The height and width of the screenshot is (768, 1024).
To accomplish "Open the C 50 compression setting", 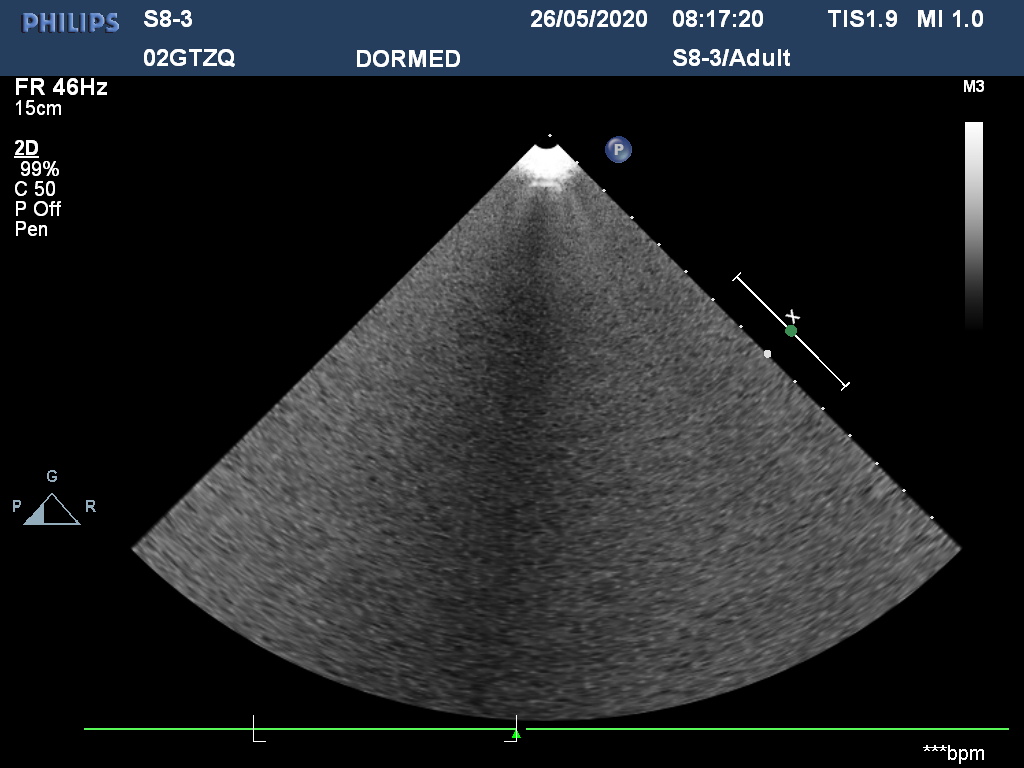I will pyautogui.click(x=35, y=189).
